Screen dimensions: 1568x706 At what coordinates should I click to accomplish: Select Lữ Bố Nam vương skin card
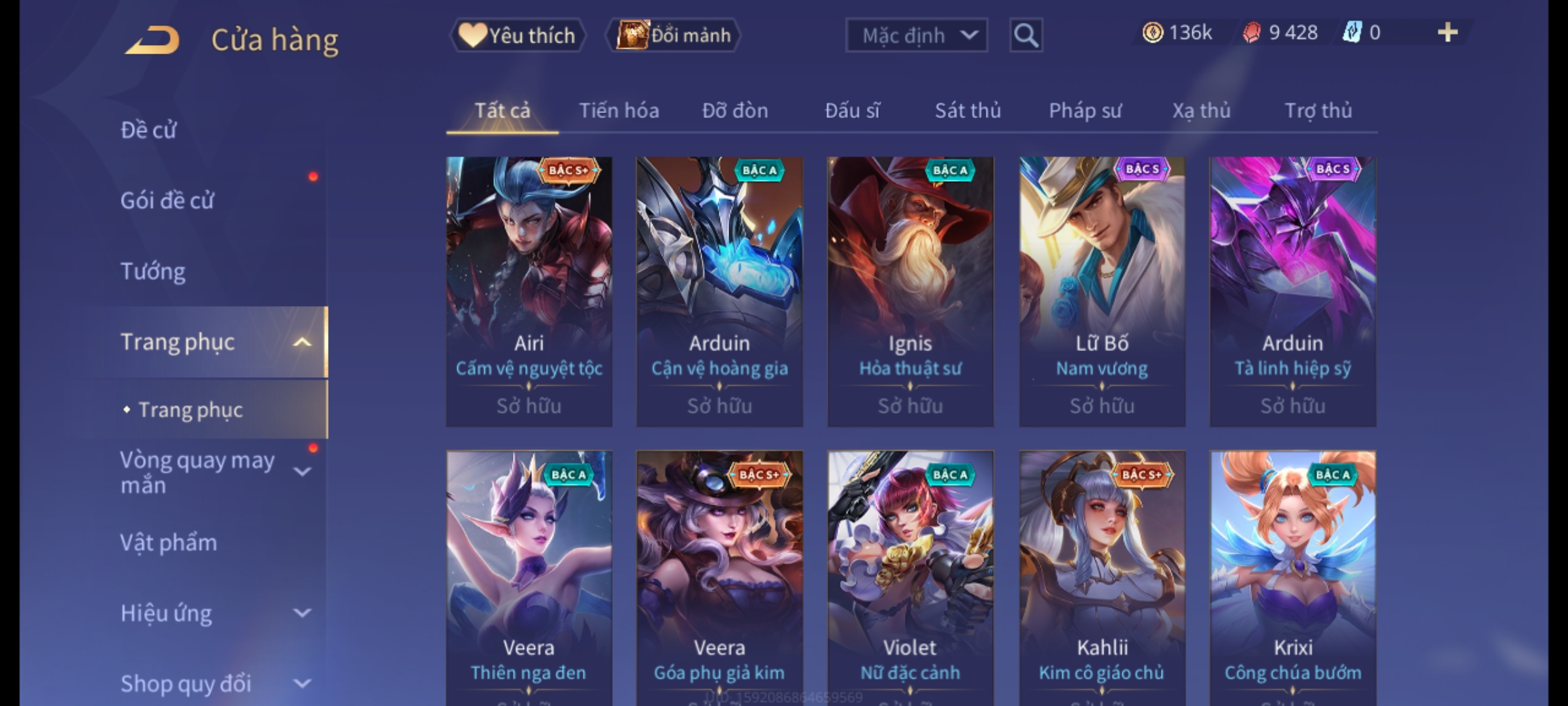point(1102,292)
